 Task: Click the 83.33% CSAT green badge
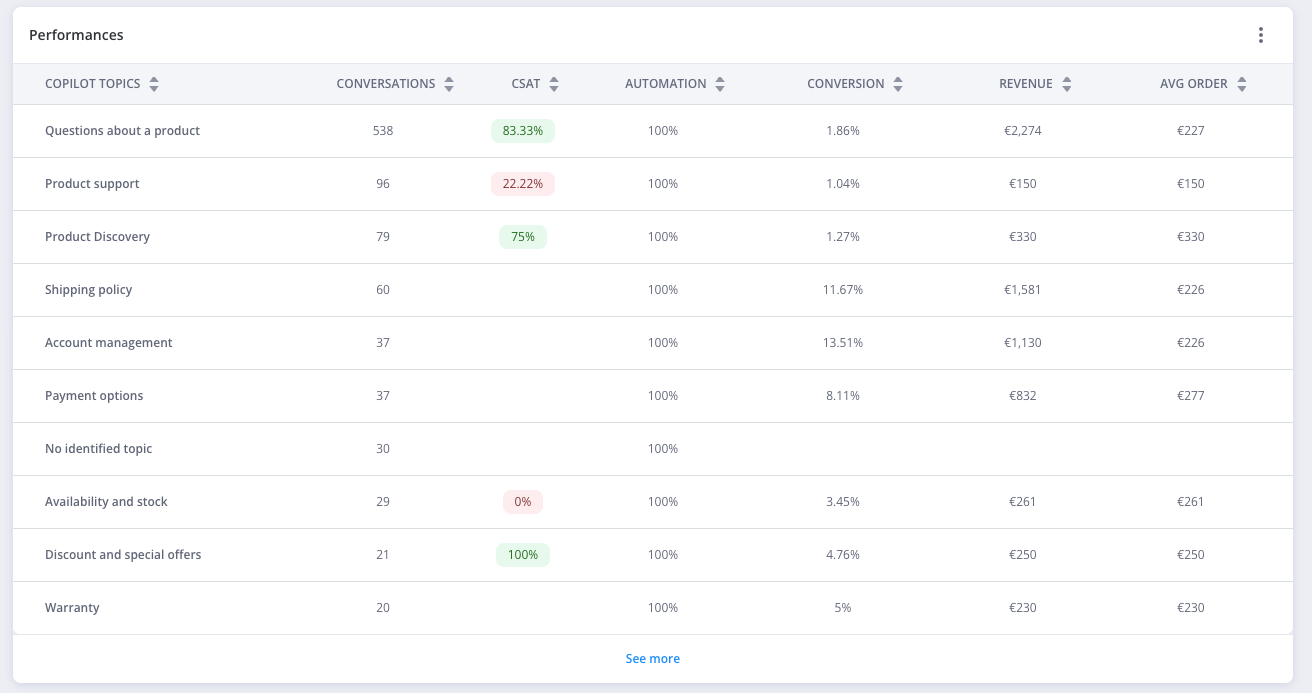[523, 131]
